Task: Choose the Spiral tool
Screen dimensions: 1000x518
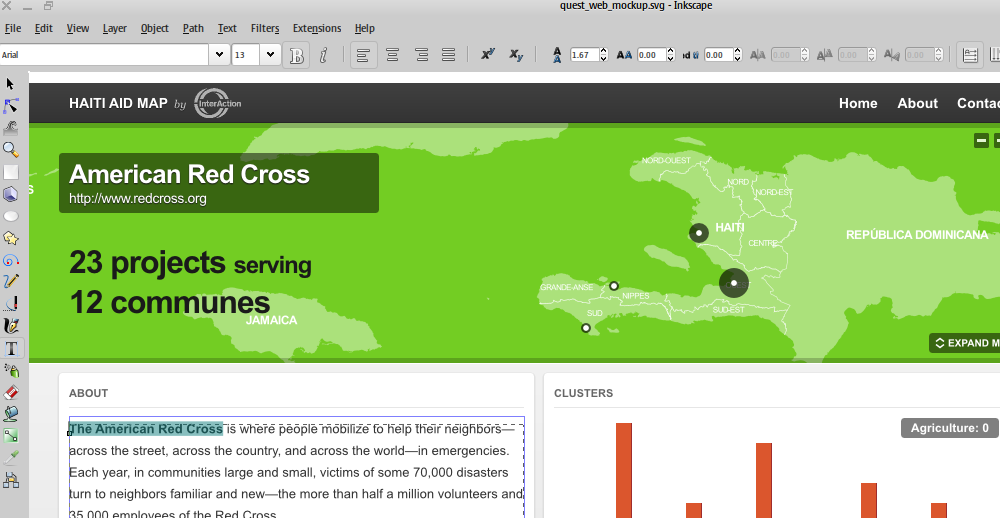Action: [10, 260]
